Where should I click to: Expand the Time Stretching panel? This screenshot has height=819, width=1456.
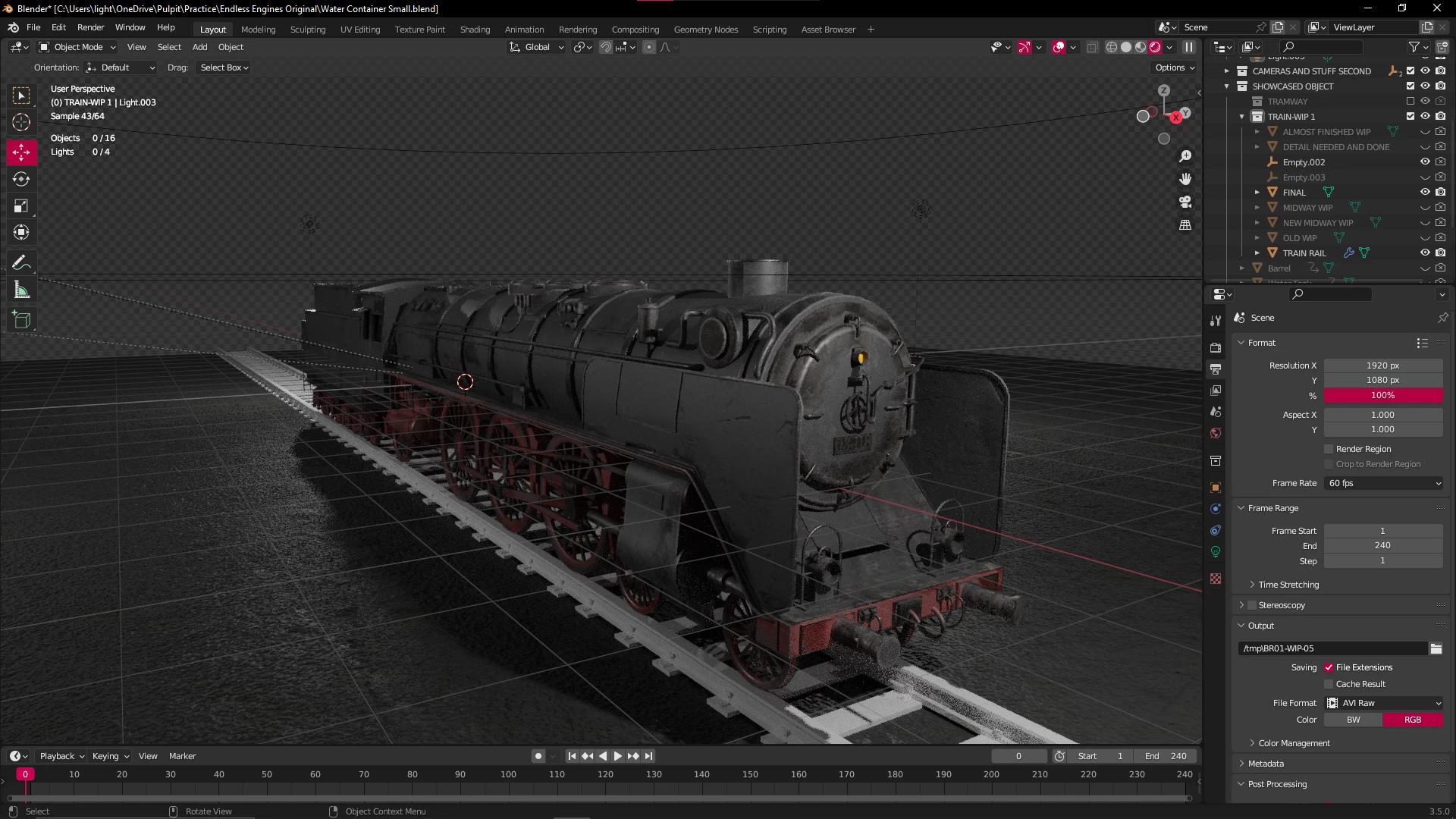coord(1288,585)
